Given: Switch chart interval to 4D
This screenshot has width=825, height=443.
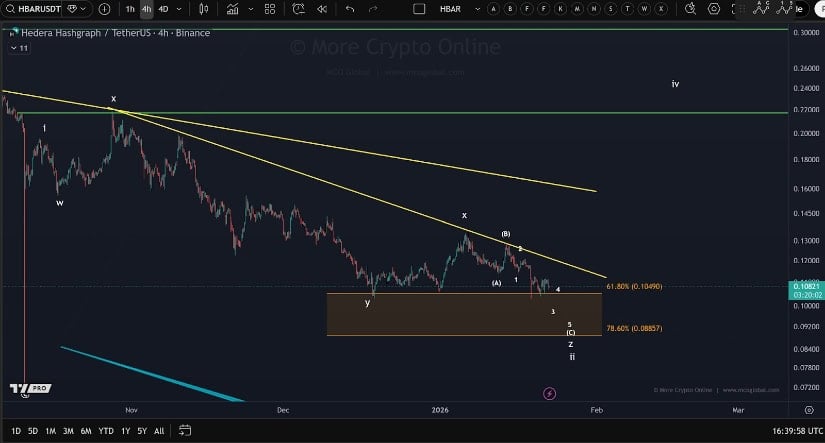Looking at the screenshot, I should pos(164,9).
